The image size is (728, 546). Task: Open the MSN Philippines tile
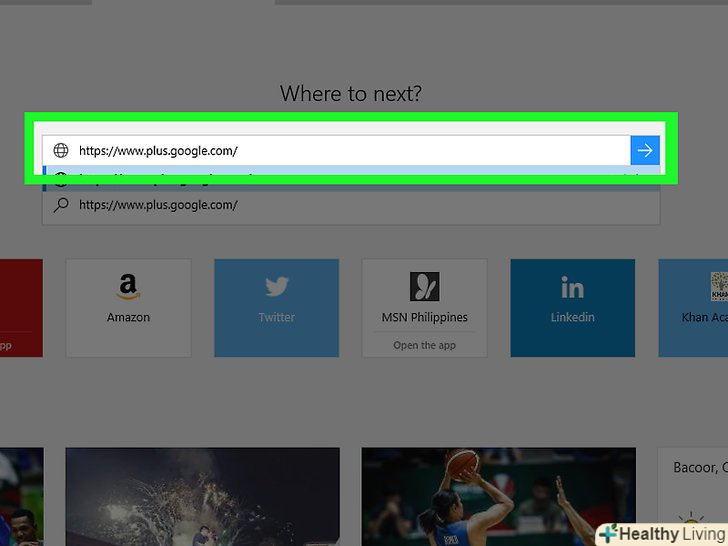point(424,308)
